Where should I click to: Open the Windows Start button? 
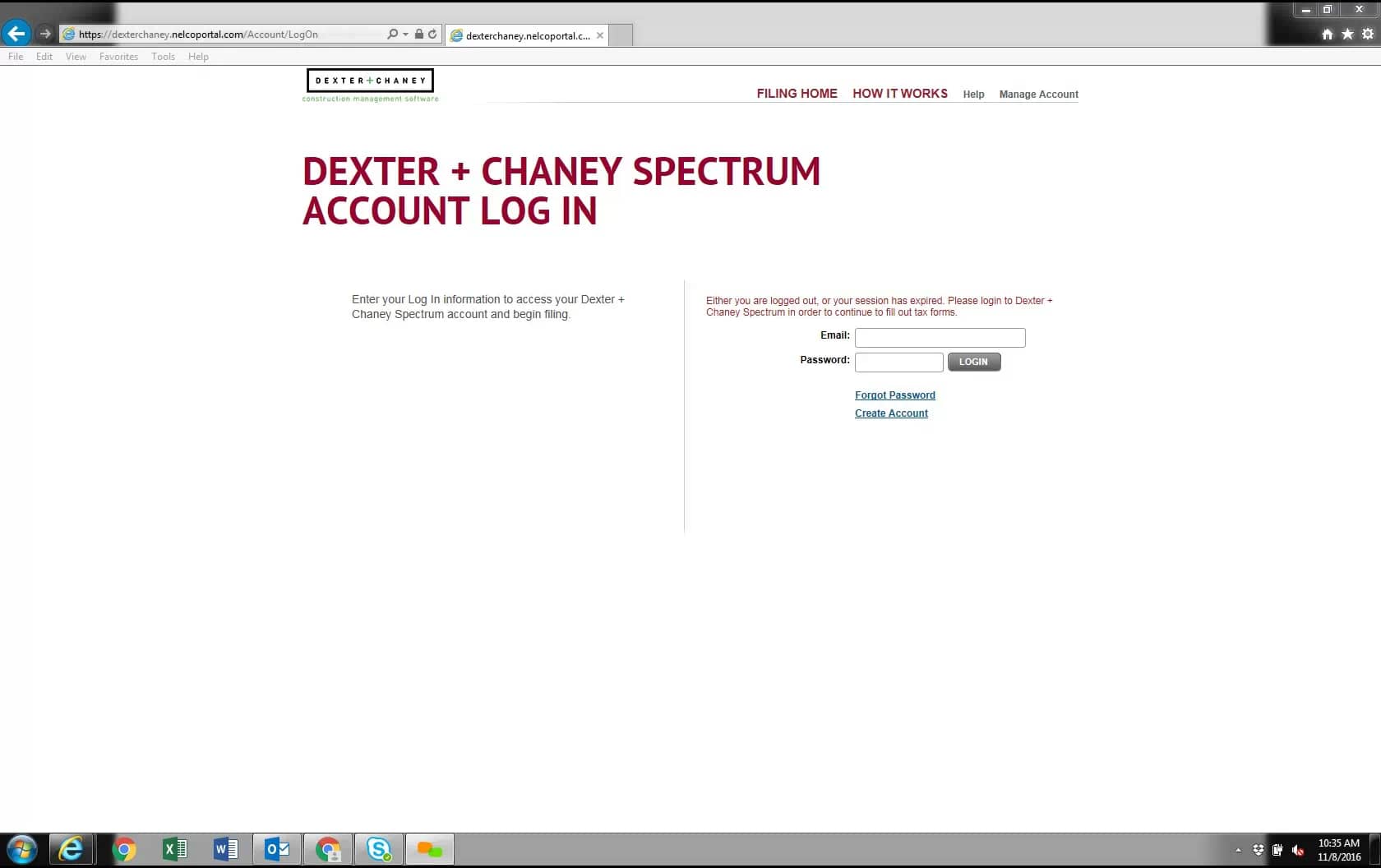tap(21, 849)
